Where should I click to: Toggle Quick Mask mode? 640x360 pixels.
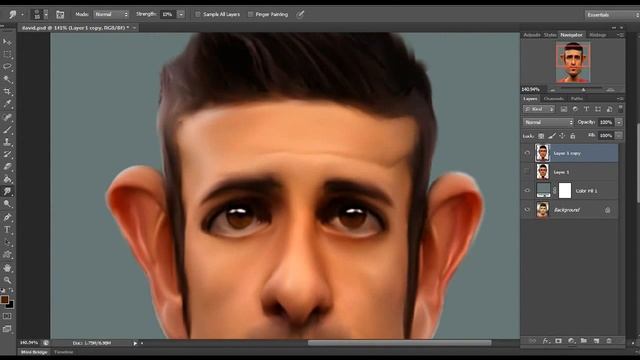click(7, 316)
